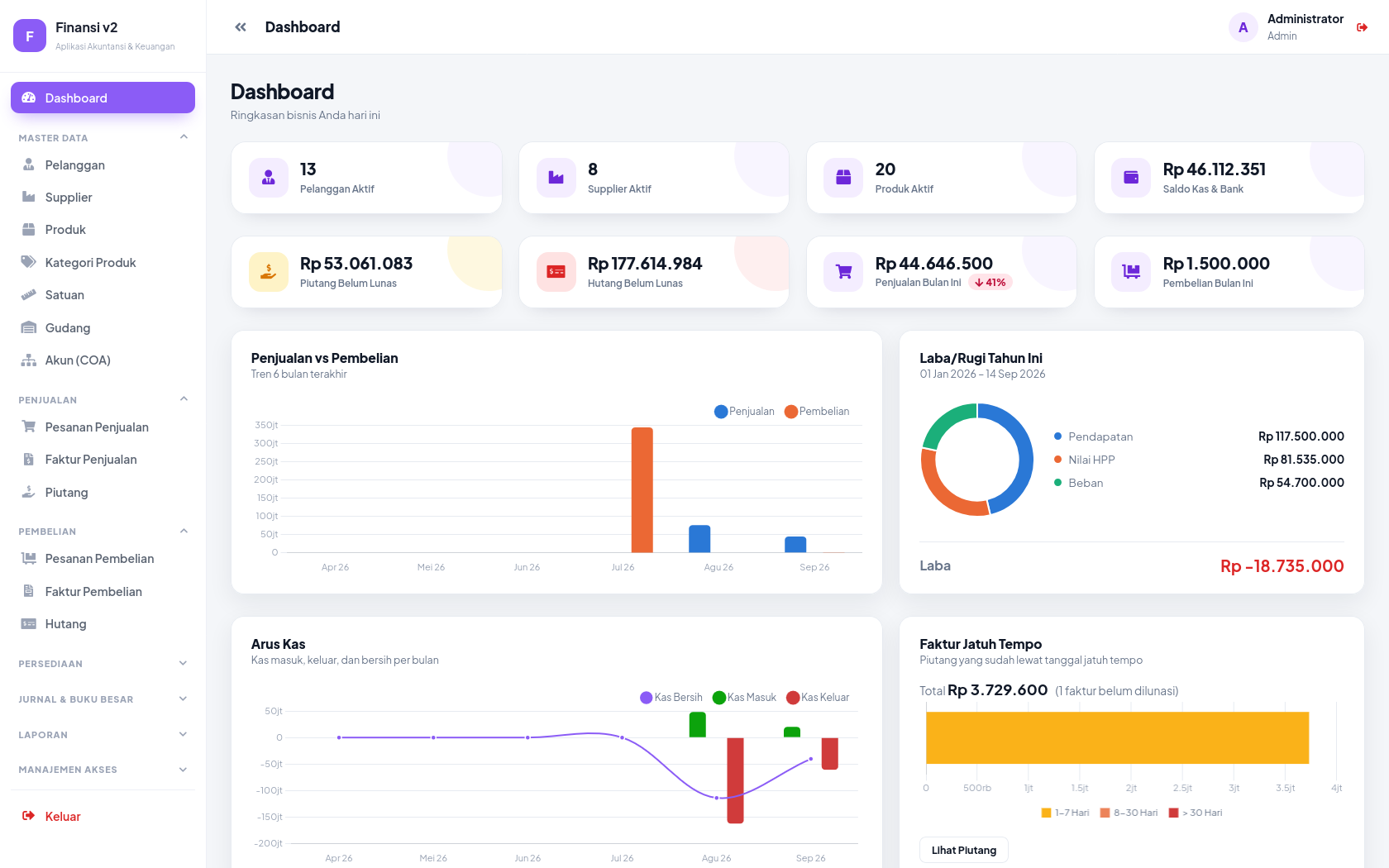The height and width of the screenshot is (868, 1389).
Task: Open Akun (COA) in the sidebar
Action: (103, 360)
